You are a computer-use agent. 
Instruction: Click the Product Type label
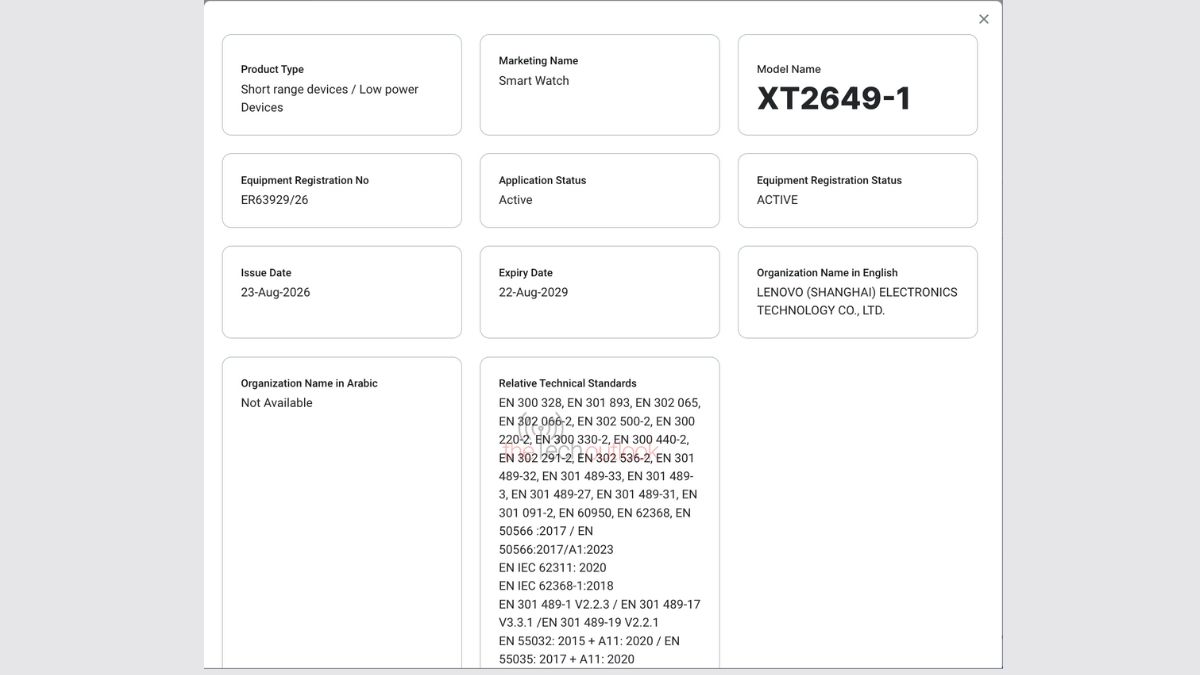272,69
